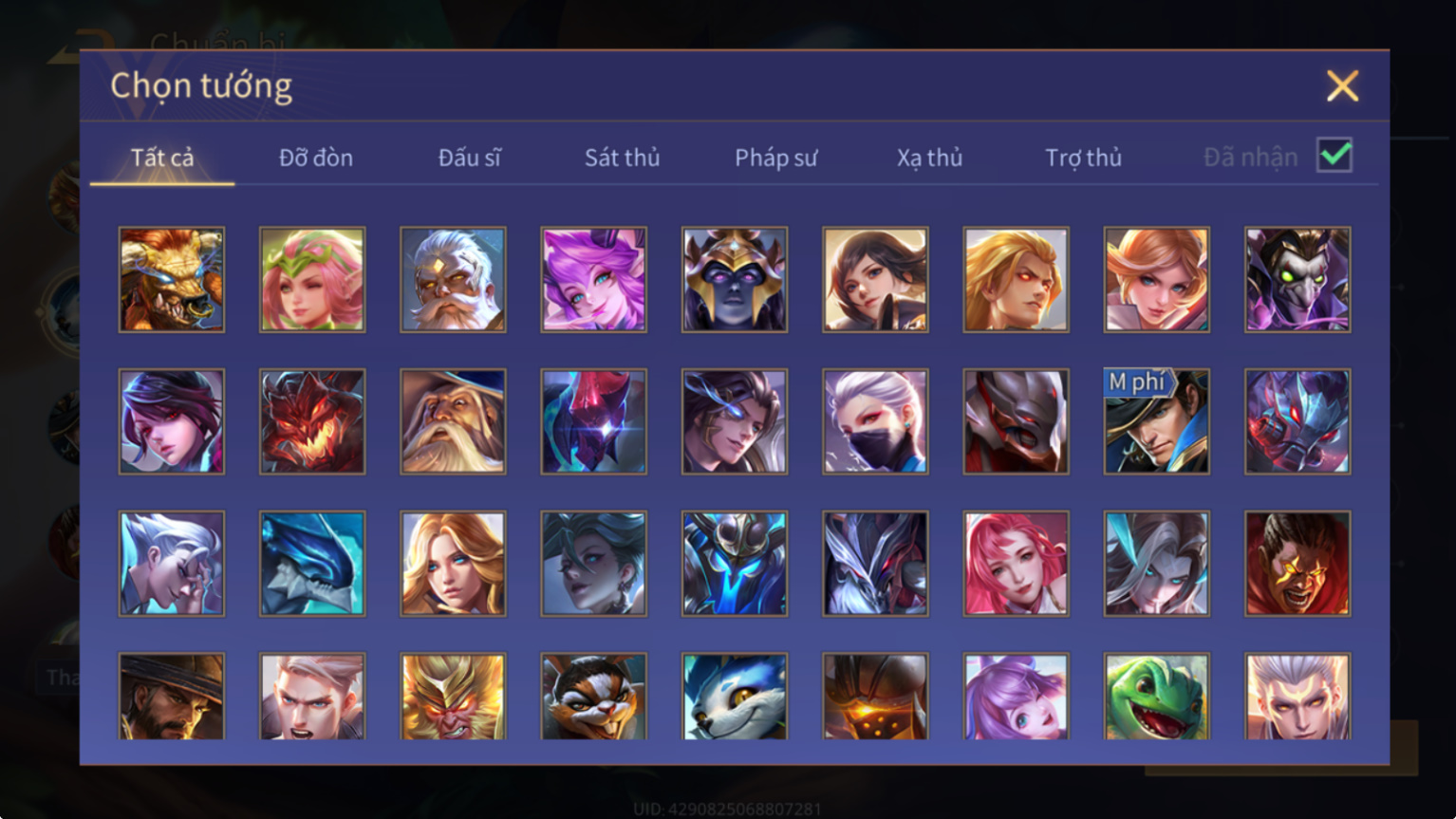This screenshot has height=819, width=1456.
Task: Pick the white-bearded old man hero
Action: (453, 279)
